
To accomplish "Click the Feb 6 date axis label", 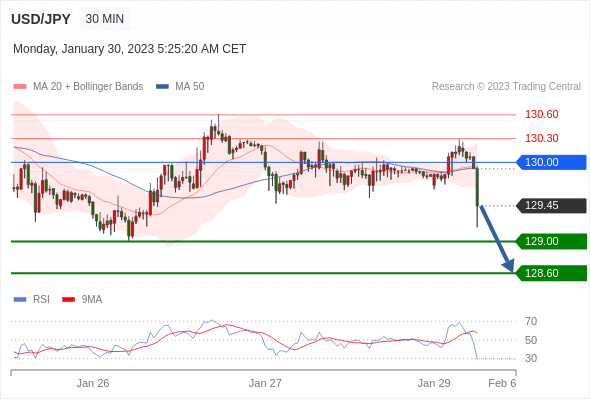I will 502,383.
